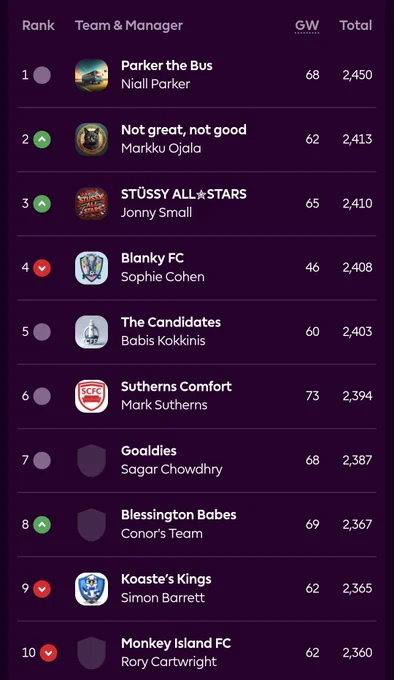Click the GW column header
Image resolution: width=394 pixels, height=680 pixels.
pyautogui.click(x=307, y=26)
